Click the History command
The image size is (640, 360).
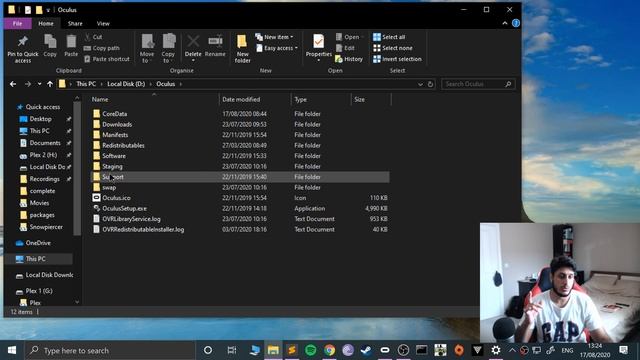349,59
